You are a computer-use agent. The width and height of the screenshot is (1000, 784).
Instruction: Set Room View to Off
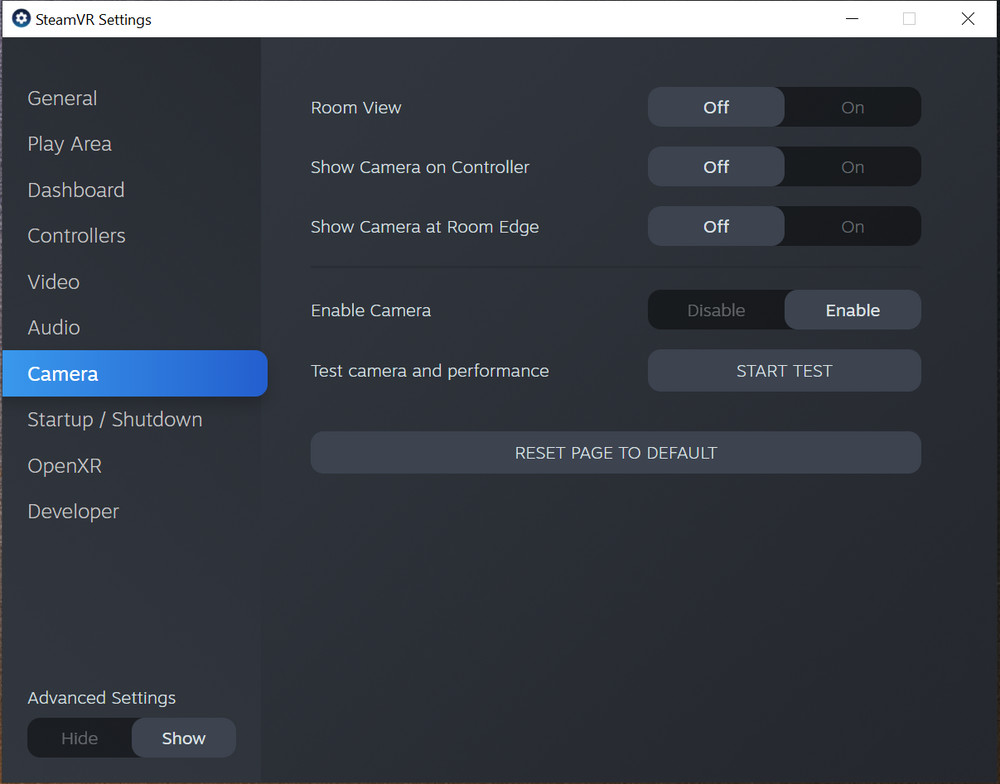(x=716, y=107)
